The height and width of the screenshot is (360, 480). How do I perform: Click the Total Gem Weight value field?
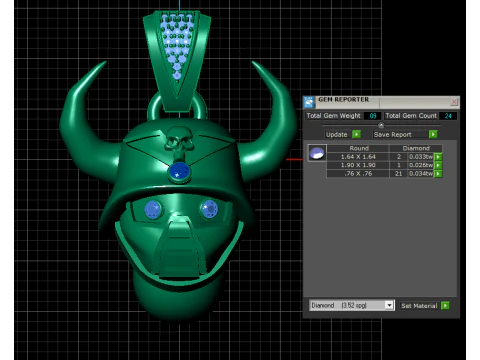372,116
